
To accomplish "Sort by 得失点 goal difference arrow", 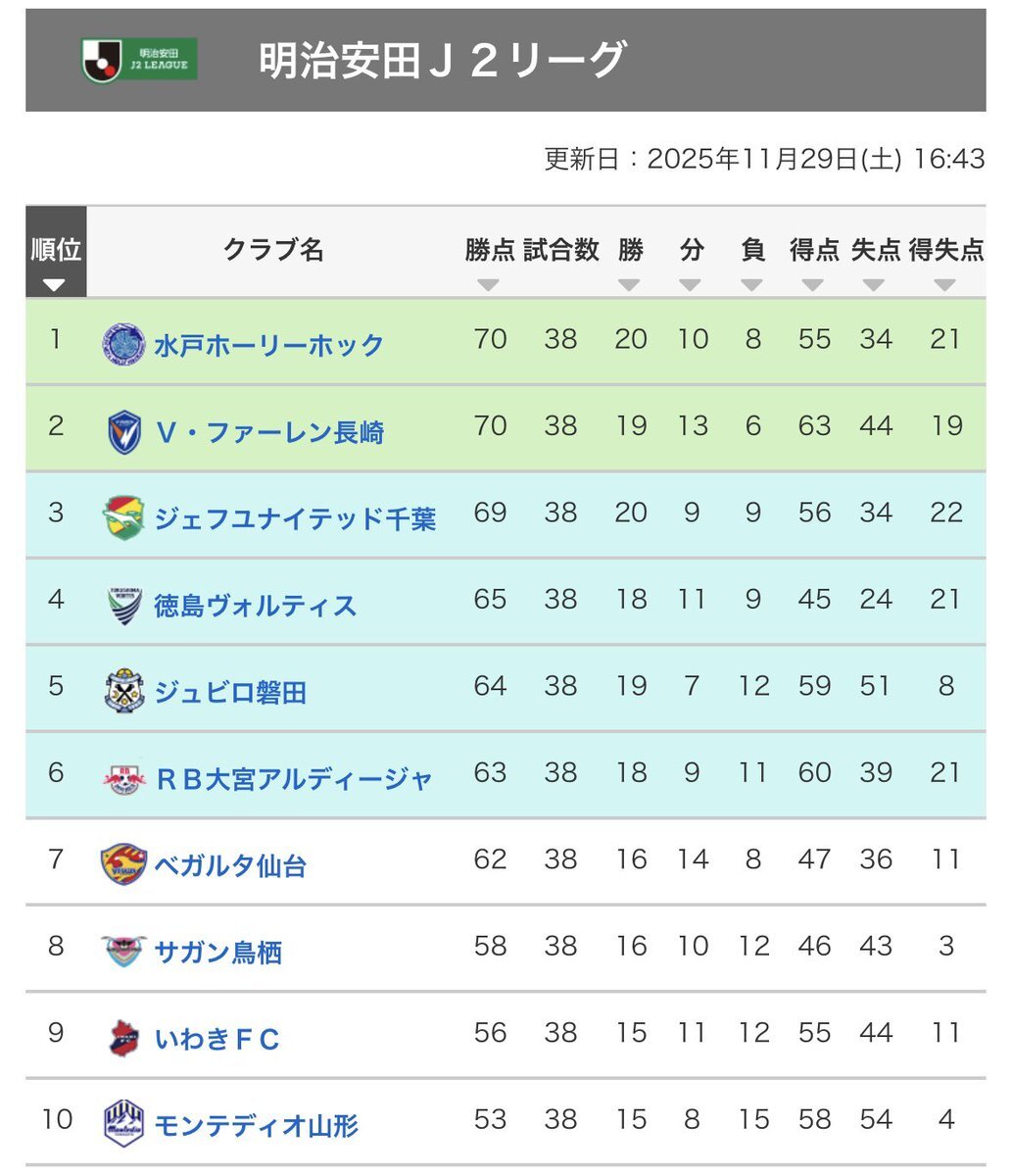I will click(x=944, y=285).
